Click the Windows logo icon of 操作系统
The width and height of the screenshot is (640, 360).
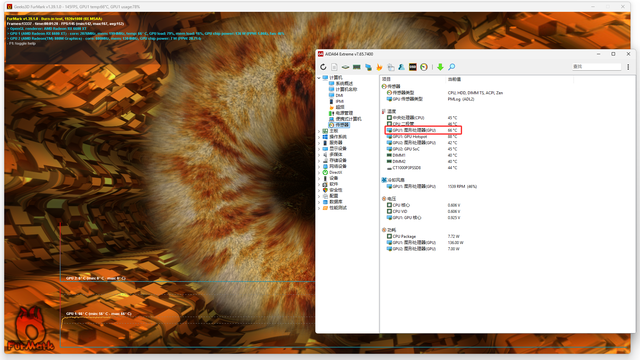325,137
